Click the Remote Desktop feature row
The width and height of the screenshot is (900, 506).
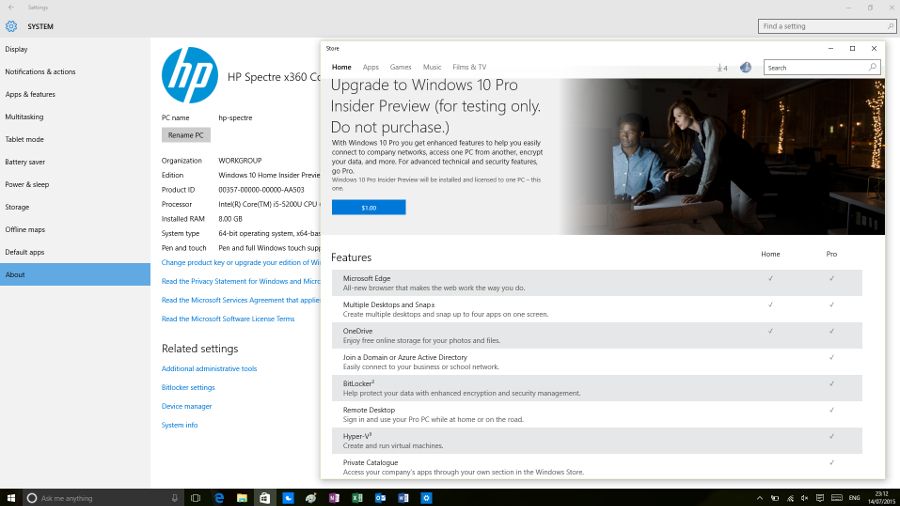(597, 414)
